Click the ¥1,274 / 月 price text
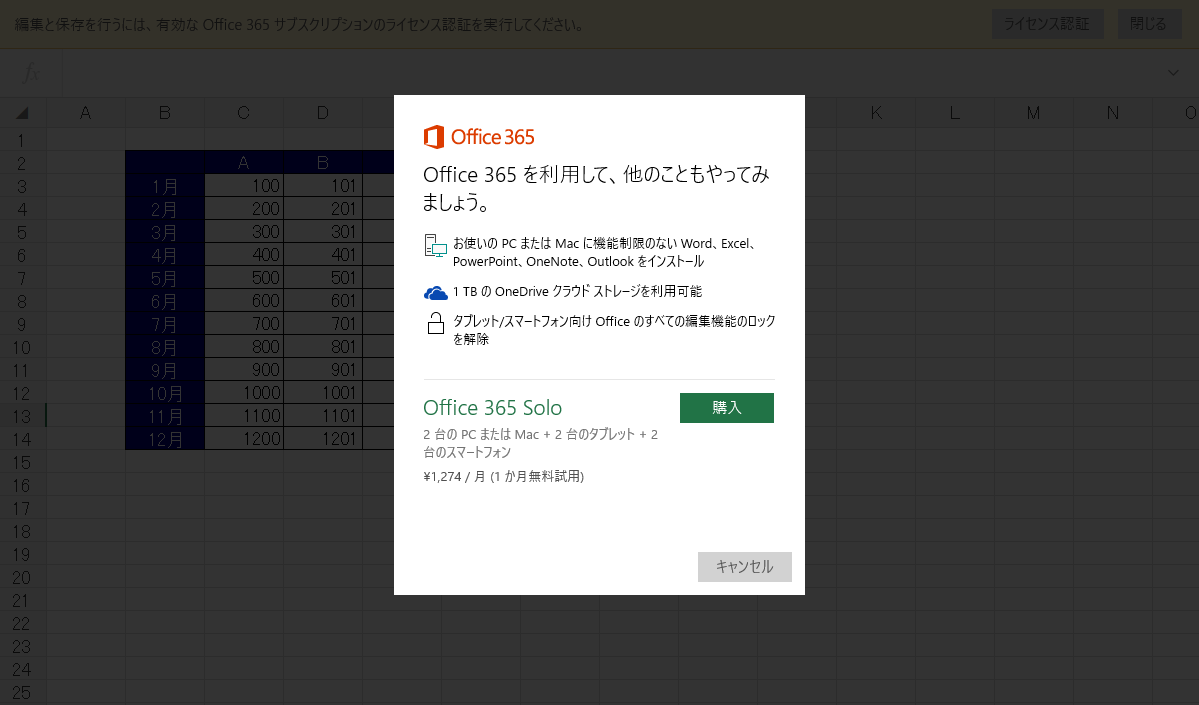The image size is (1199, 705). 504,476
